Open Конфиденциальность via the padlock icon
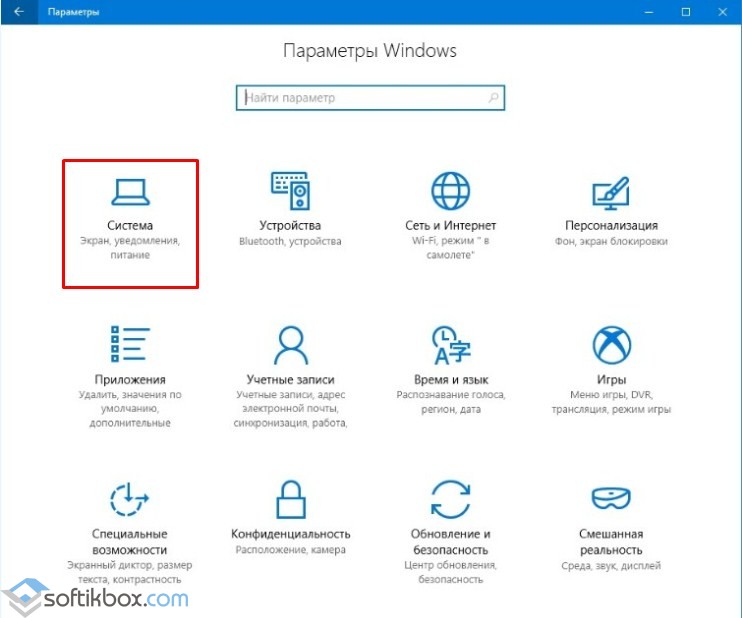The height and width of the screenshot is (618, 742). (x=290, y=498)
